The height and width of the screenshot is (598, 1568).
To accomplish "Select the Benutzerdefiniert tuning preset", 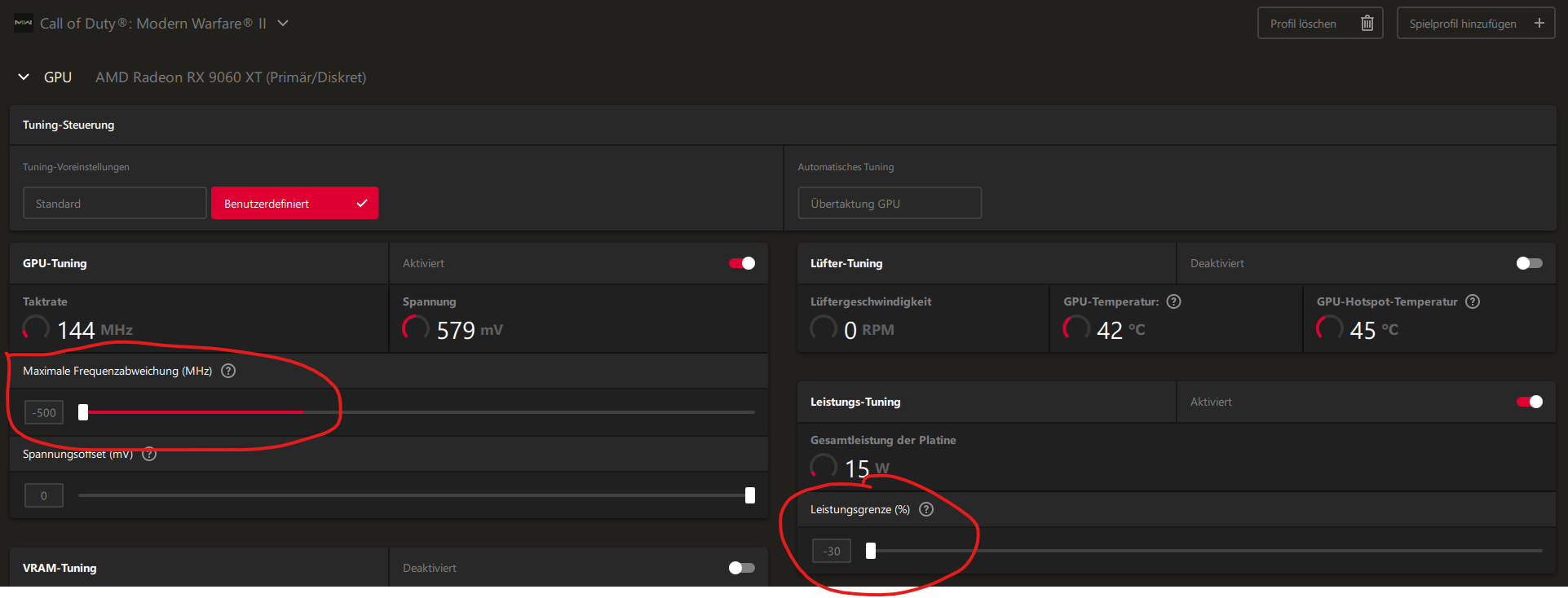I will click(x=294, y=203).
